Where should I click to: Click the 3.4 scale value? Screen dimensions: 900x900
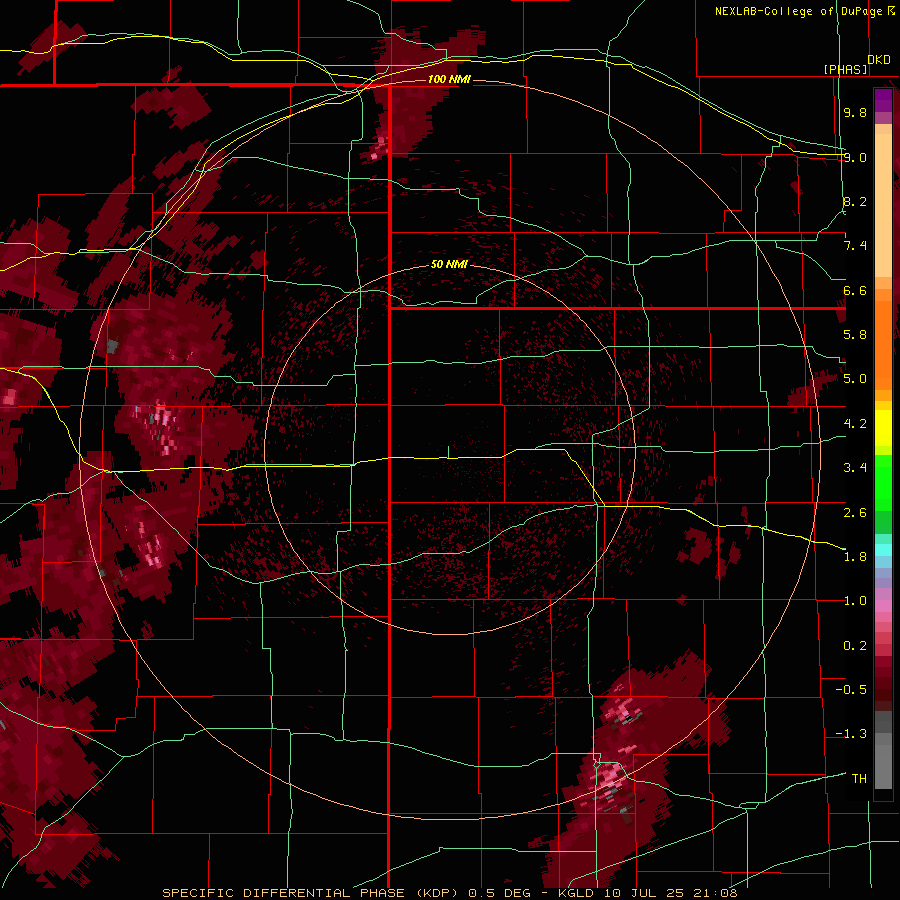[x=855, y=468]
